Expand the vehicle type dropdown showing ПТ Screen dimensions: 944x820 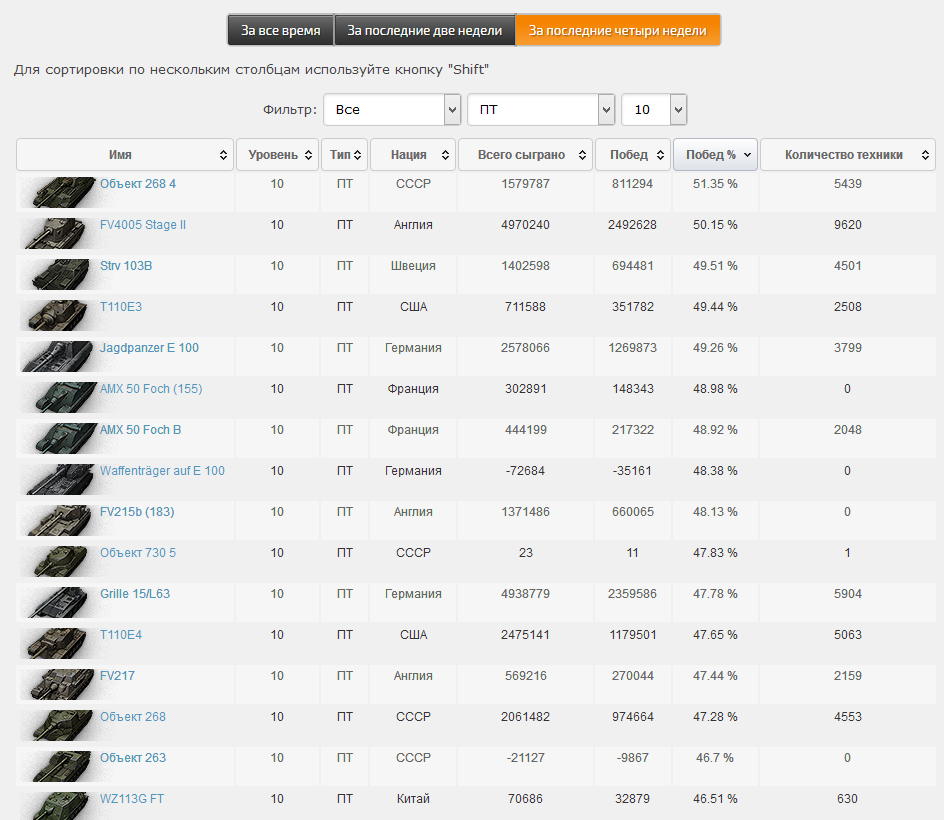tap(540, 109)
